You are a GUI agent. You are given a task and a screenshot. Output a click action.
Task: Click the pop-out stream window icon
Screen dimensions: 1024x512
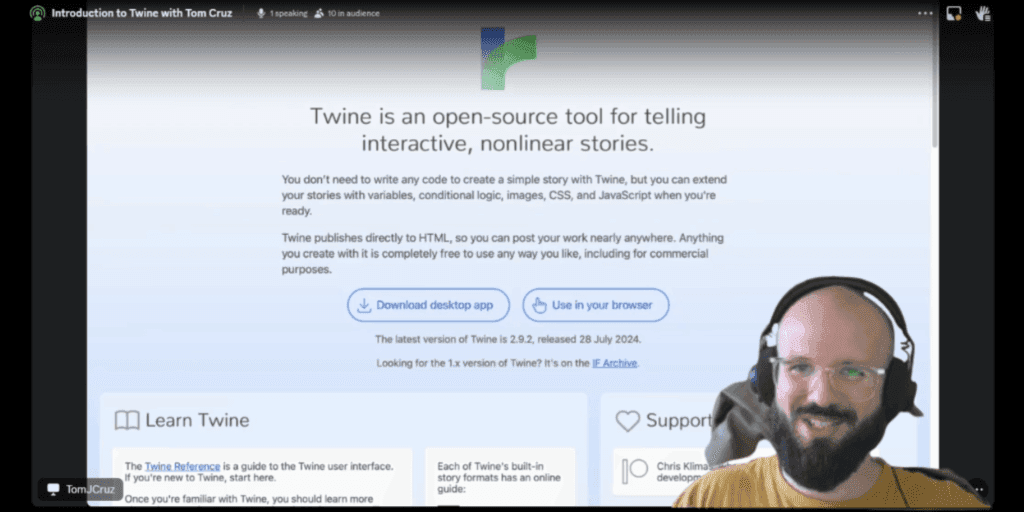point(954,13)
